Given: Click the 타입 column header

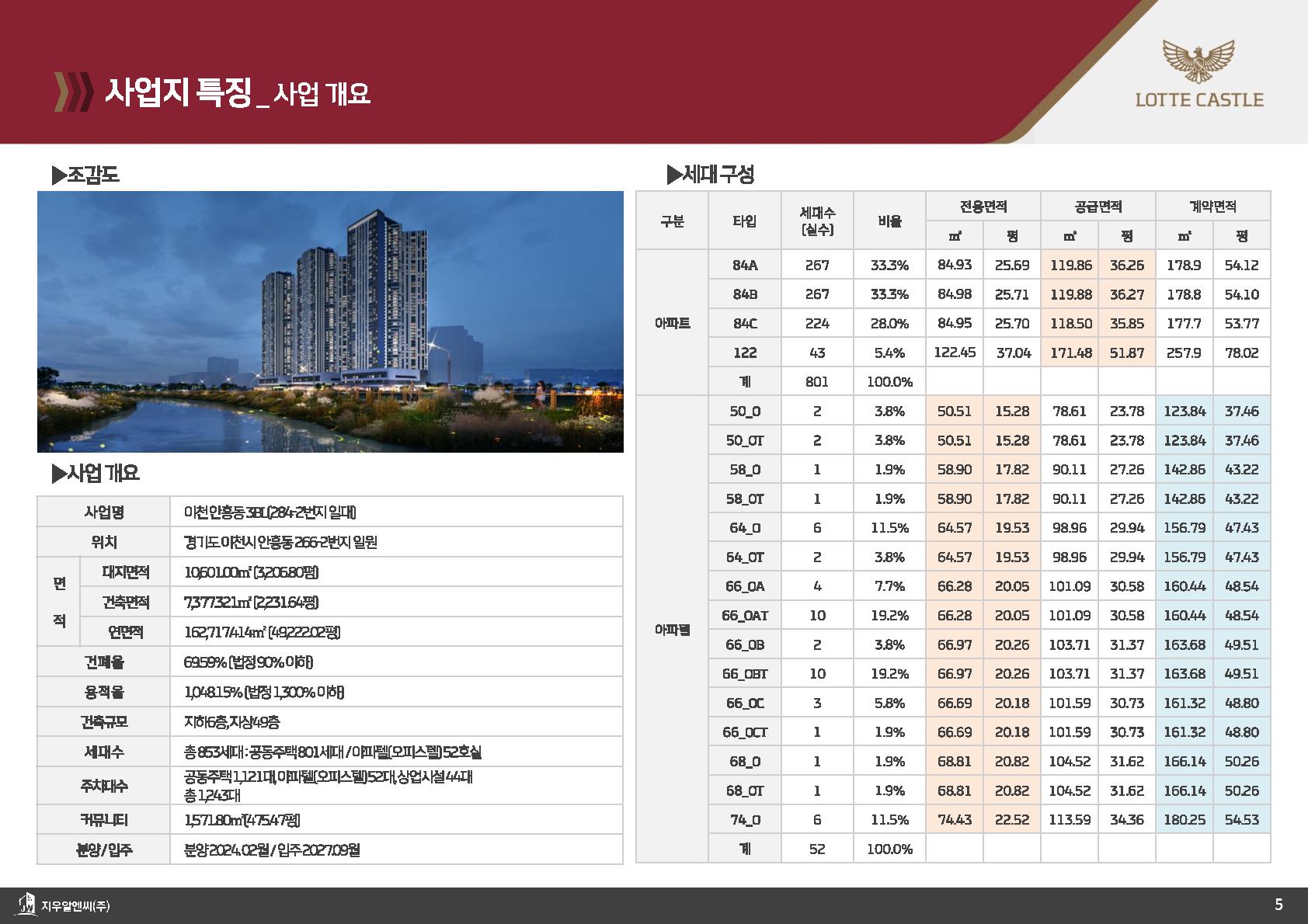Looking at the screenshot, I should click(x=745, y=221).
